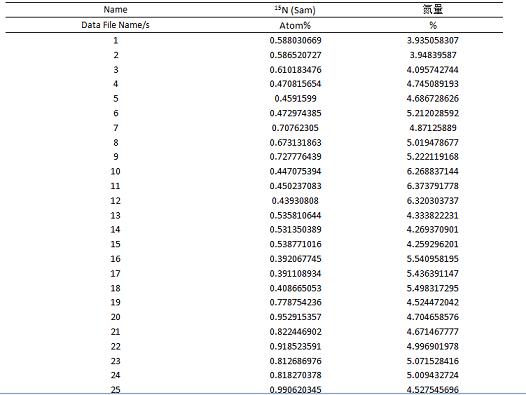Select row number 7 cell
526x395 pixels.
tap(116, 128)
